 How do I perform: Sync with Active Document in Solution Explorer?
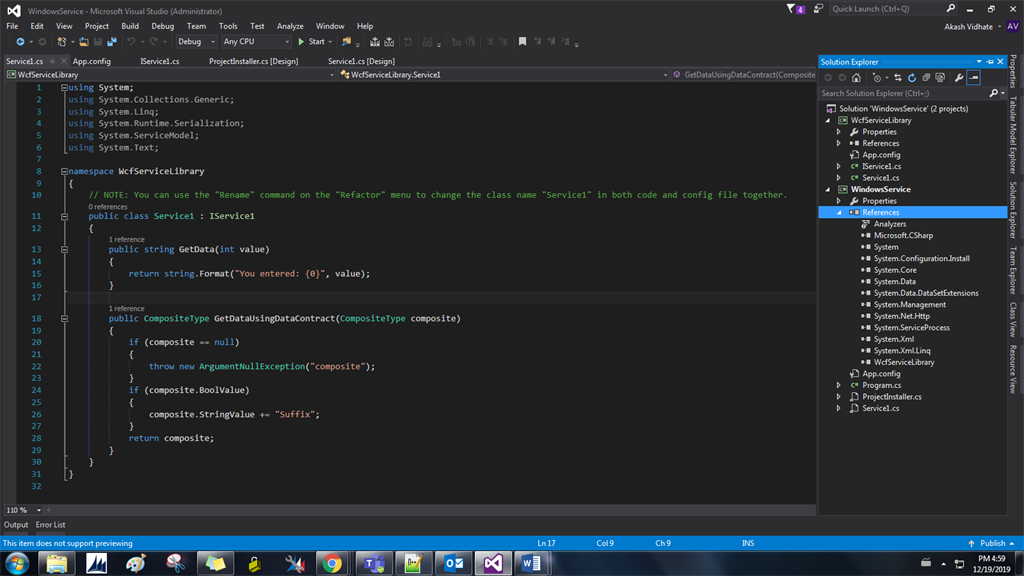898,77
